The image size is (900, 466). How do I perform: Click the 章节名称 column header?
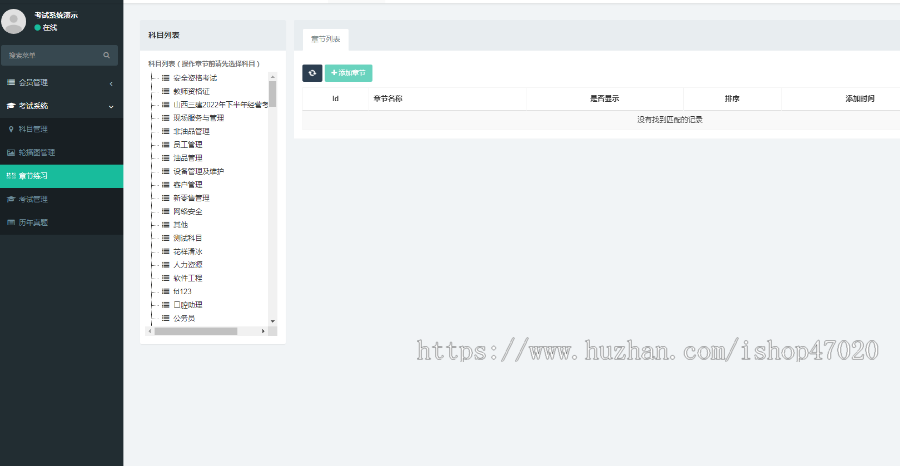click(448, 99)
